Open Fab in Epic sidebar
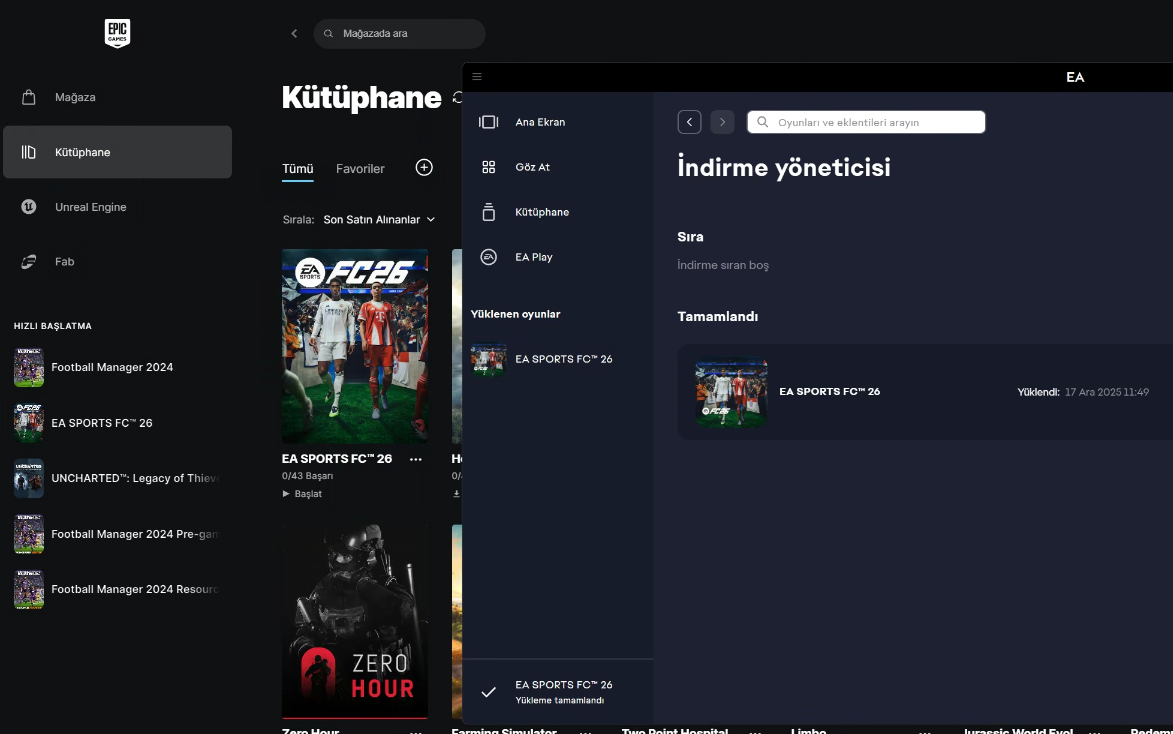 [x=117, y=261]
